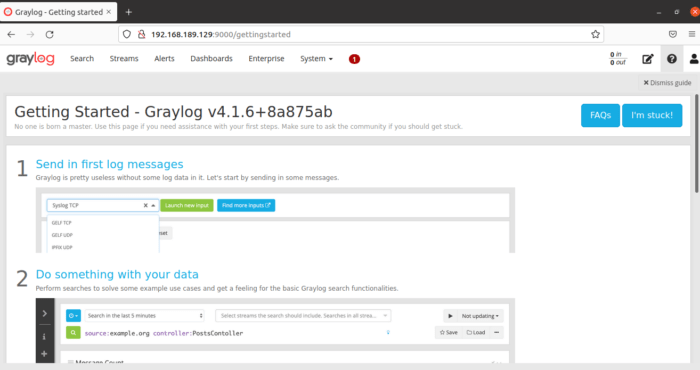
Task: Go to the Dashboards page
Action: point(211,58)
